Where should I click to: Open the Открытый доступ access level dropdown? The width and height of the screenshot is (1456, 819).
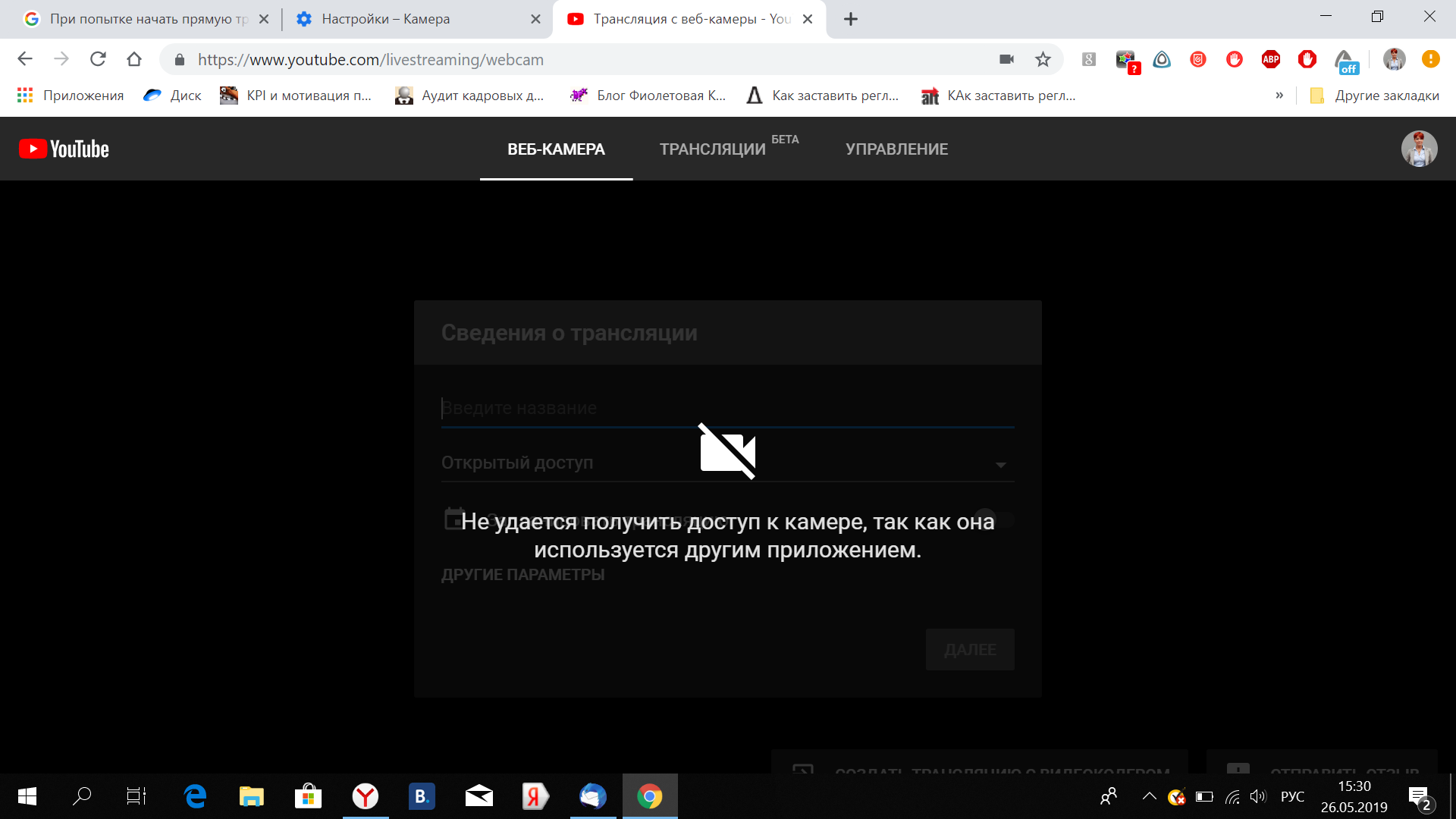[1002, 463]
